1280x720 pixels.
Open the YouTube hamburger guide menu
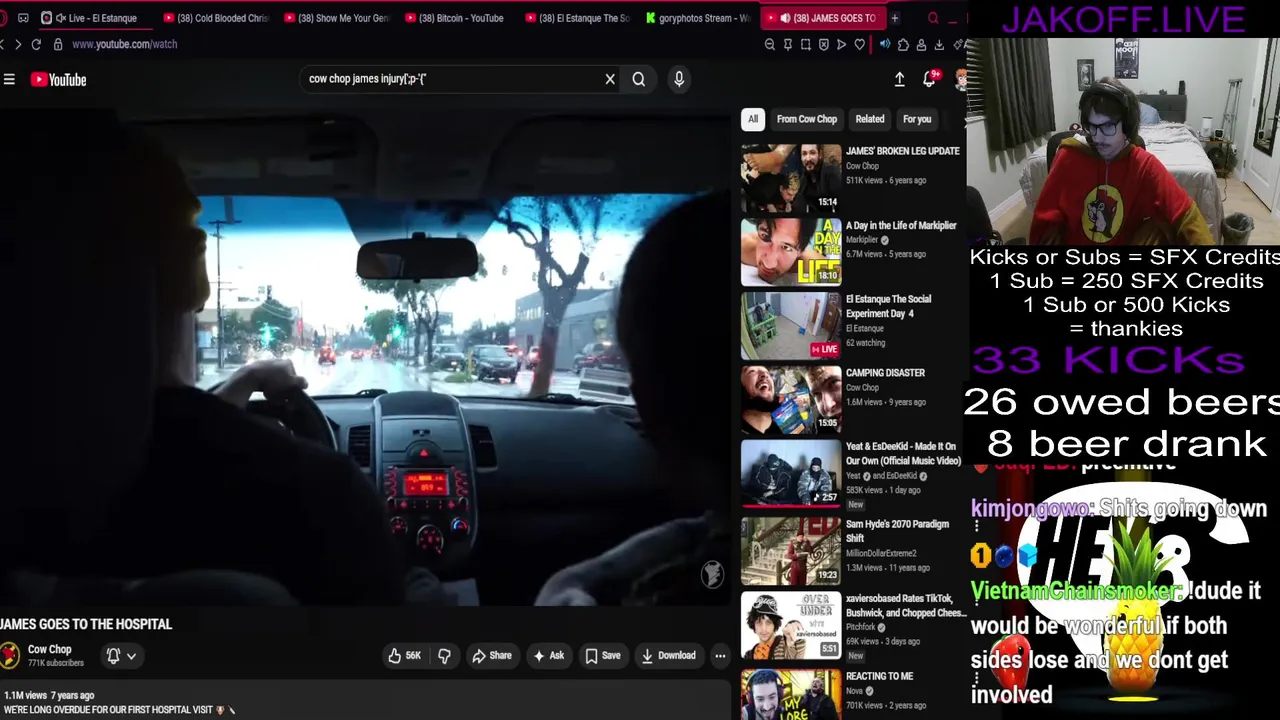tap(9, 80)
